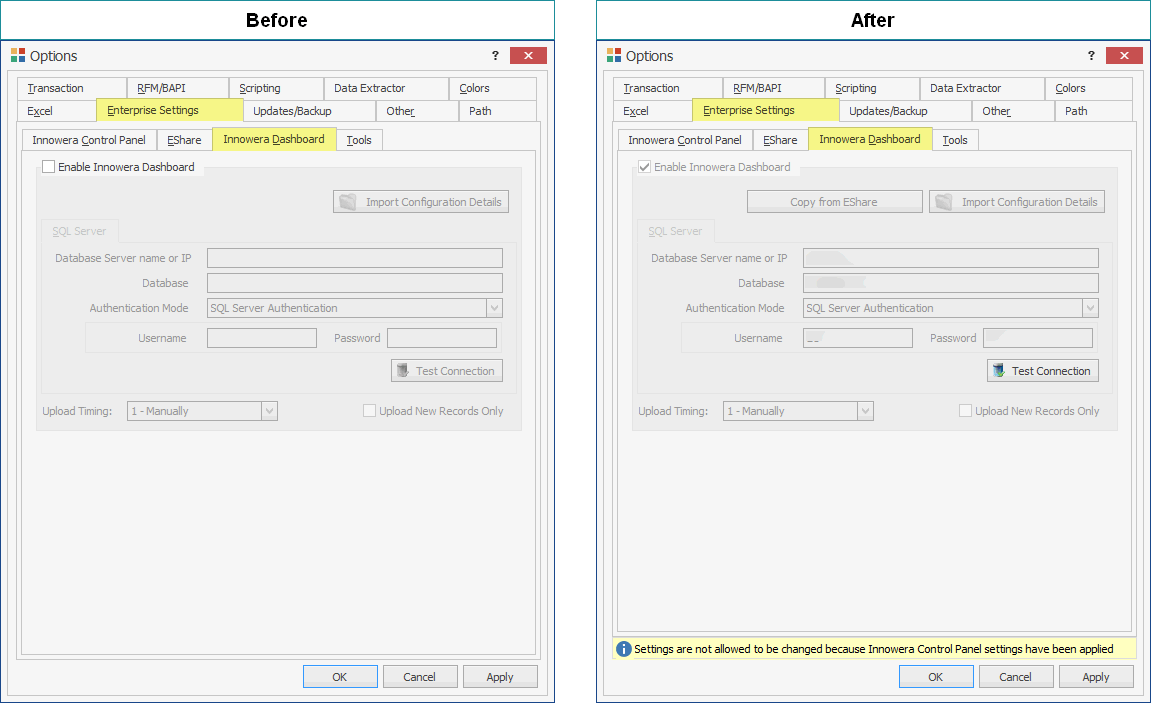This screenshot has height=703, width=1152.
Task: Click the Test Connection icon in Before dialog
Action: tap(401, 370)
